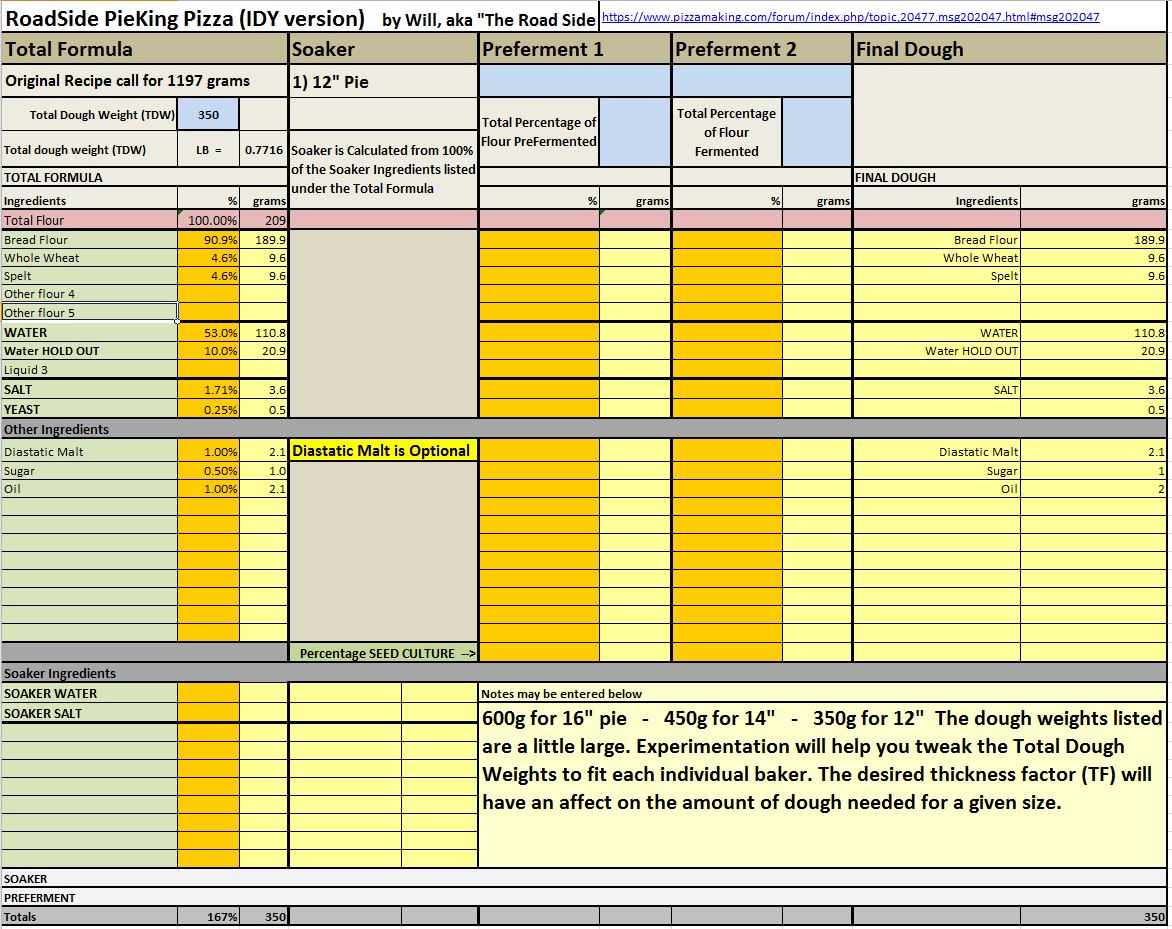Select the Water HOLD OUT 10.0% cell

point(208,351)
